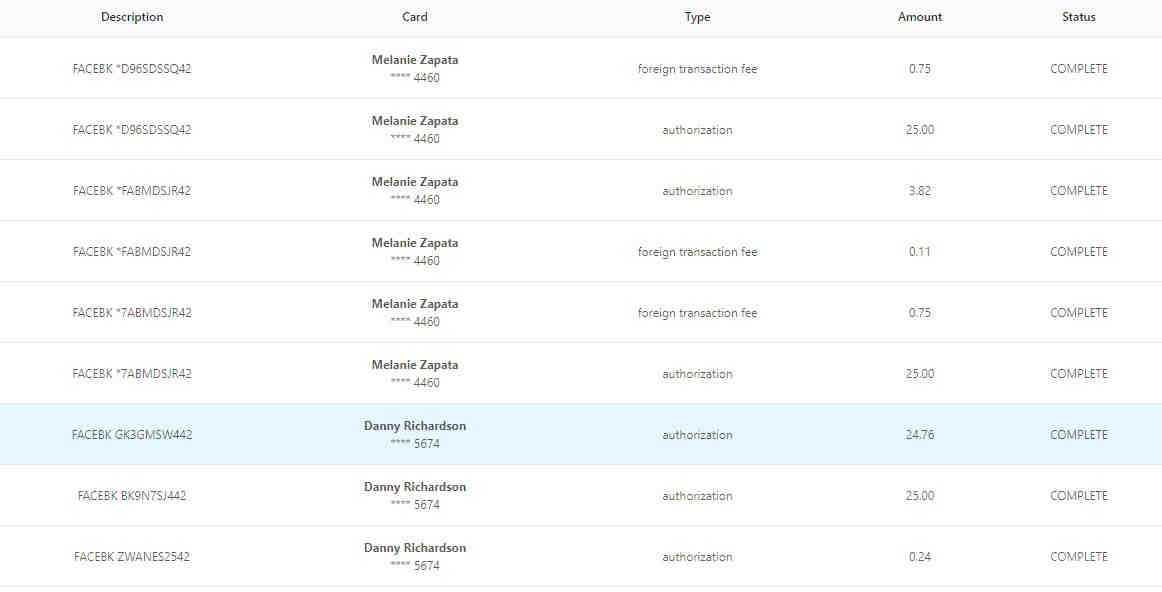
Task: Click authorization type on the *7ABMDSJR42 row
Action: pos(697,374)
